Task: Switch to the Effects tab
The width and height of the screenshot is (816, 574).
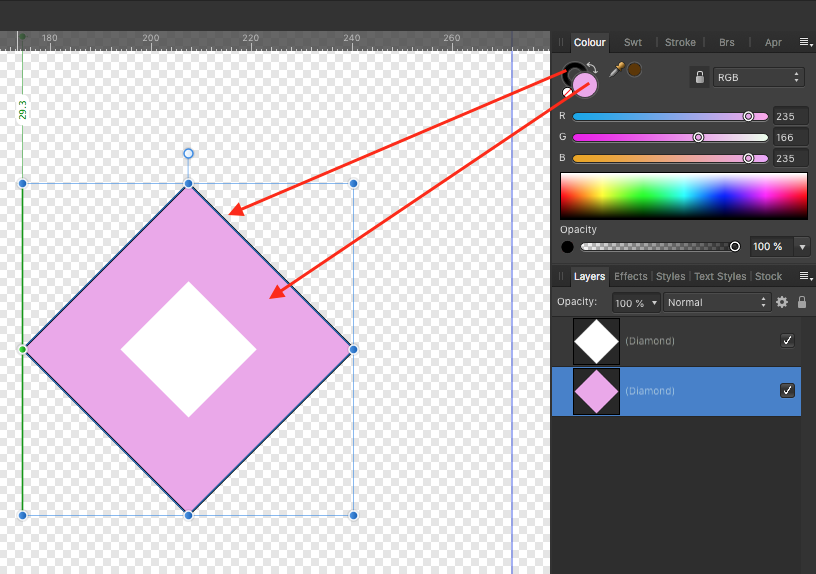Action: pyautogui.click(x=630, y=276)
